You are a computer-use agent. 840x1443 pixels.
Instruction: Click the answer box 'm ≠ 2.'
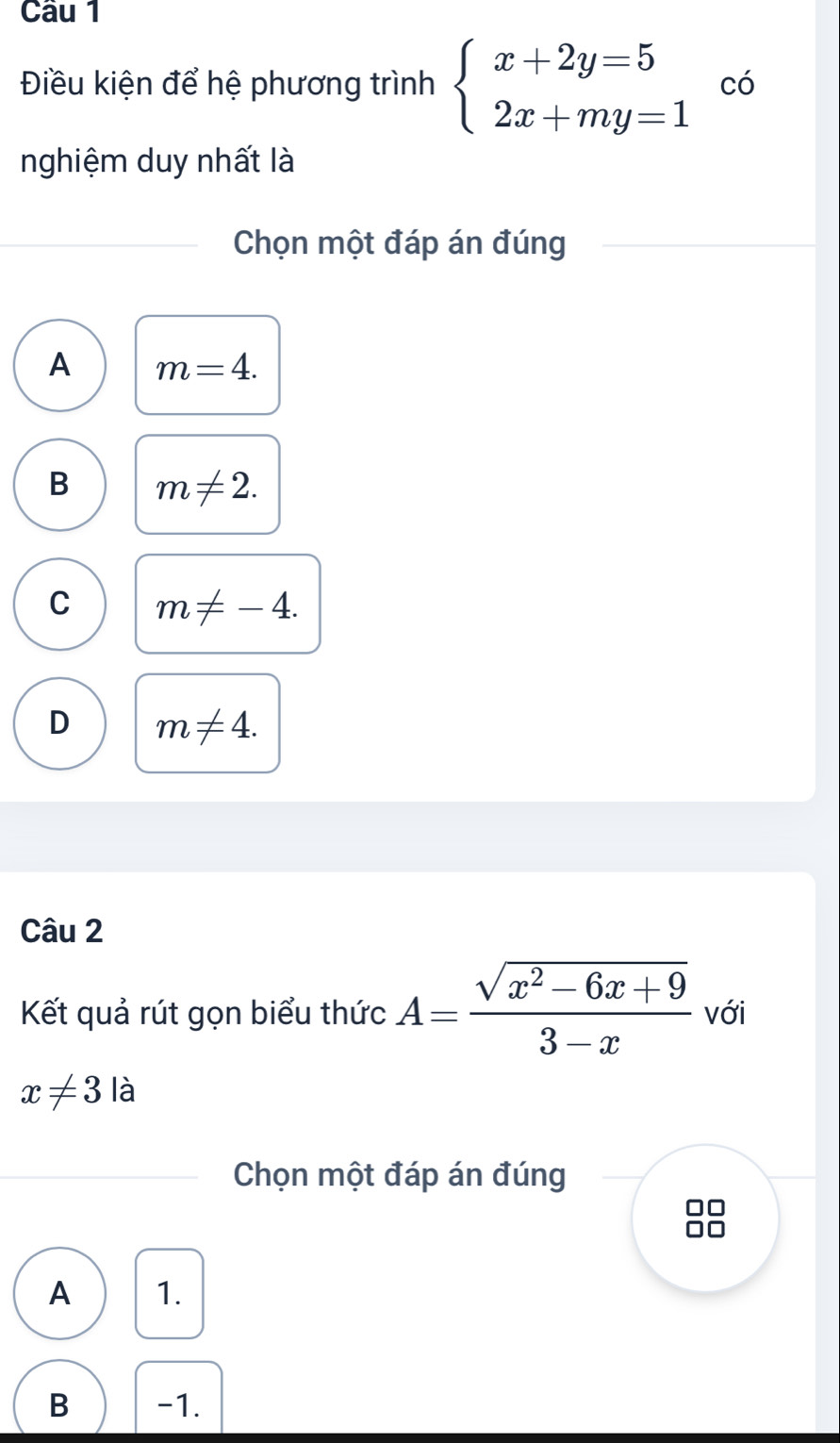tap(207, 484)
